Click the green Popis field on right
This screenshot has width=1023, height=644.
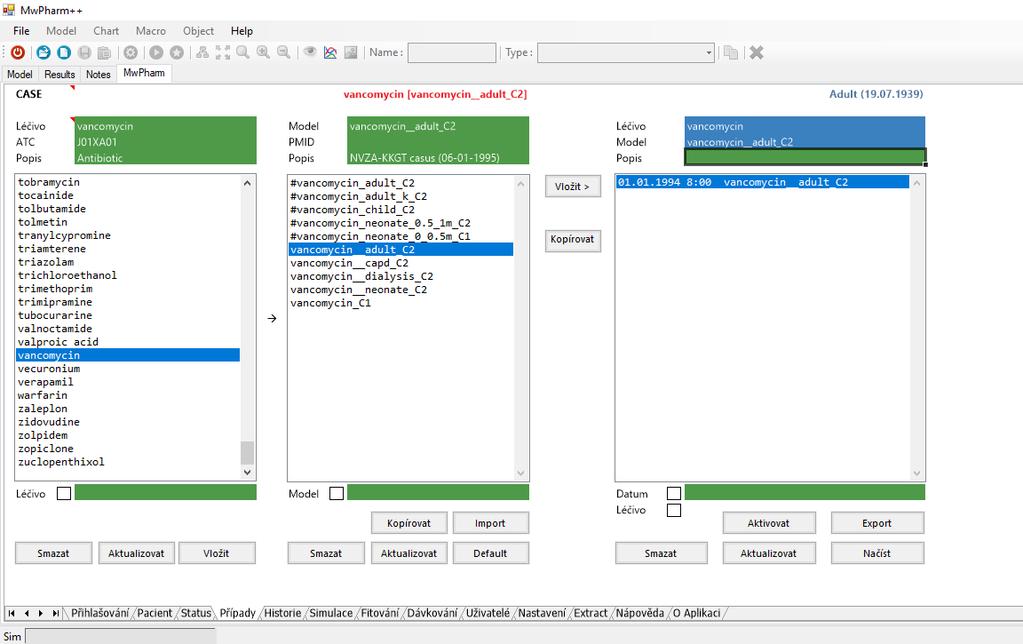(804, 157)
